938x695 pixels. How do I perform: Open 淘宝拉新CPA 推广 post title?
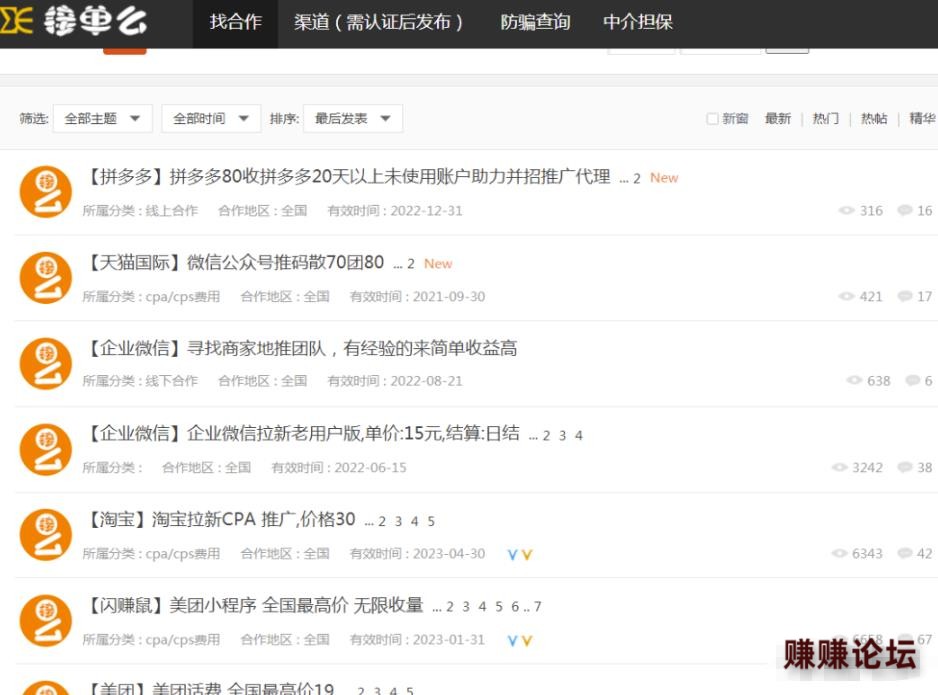coord(254,519)
